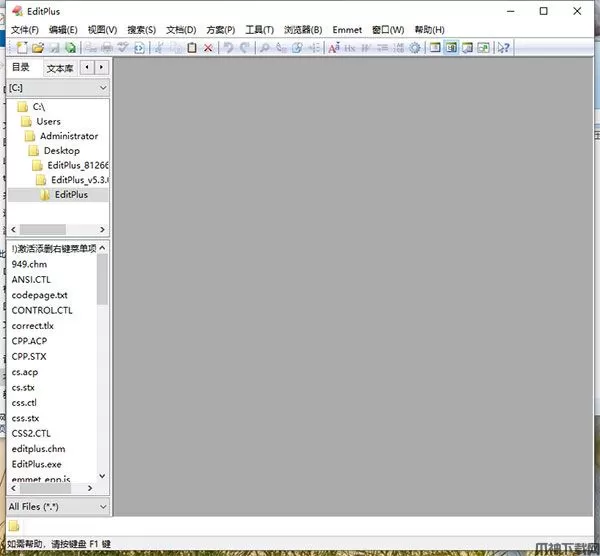The width and height of the screenshot is (600, 556).
Task: Toggle the highlighted Directory Window icon
Action: 452,48
